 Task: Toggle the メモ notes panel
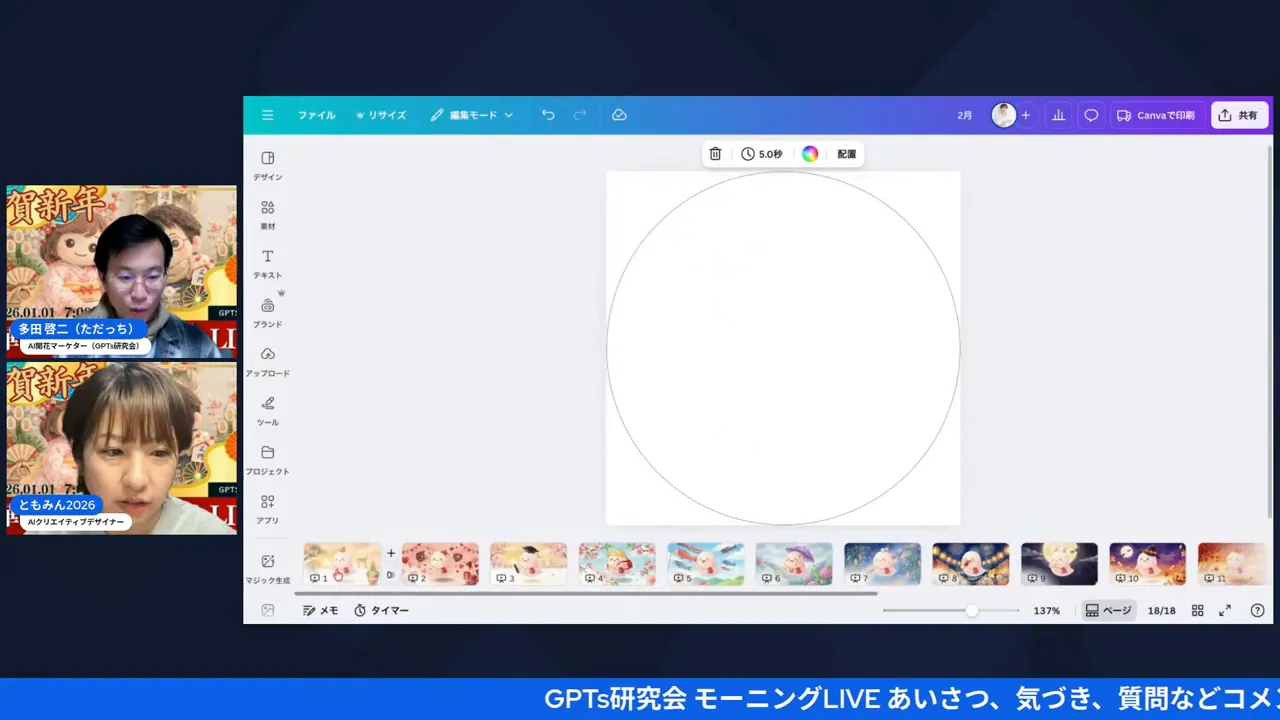tap(321, 610)
